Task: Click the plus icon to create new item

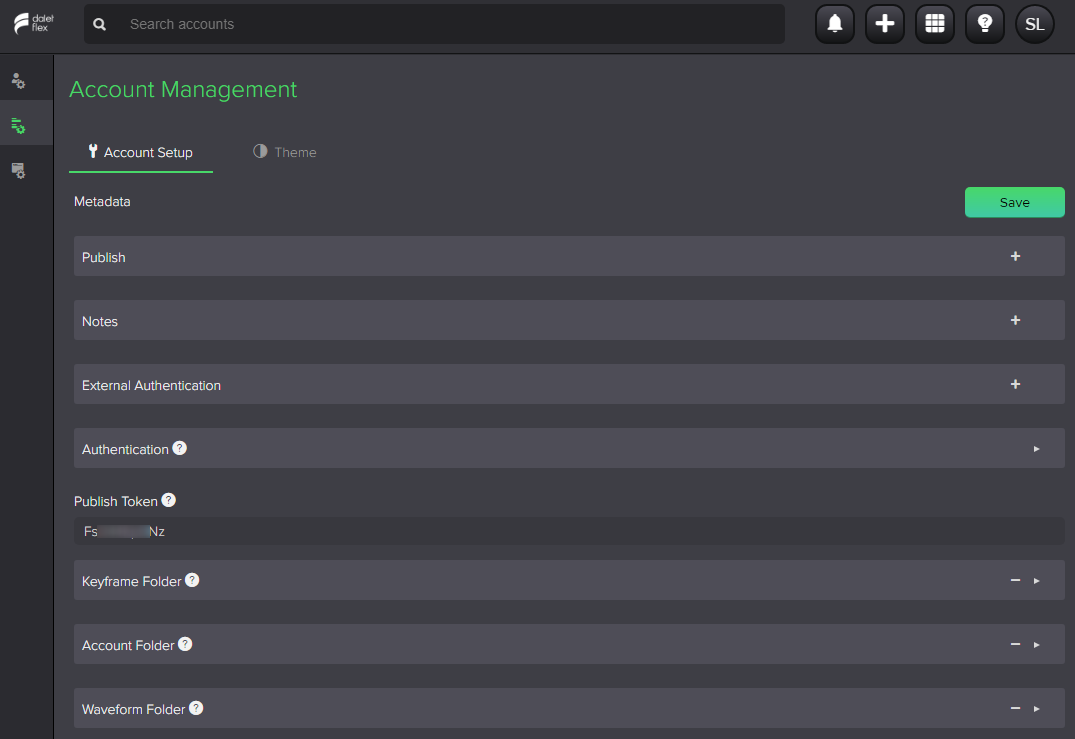Action: pyautogui.click(x=885, y=23)
